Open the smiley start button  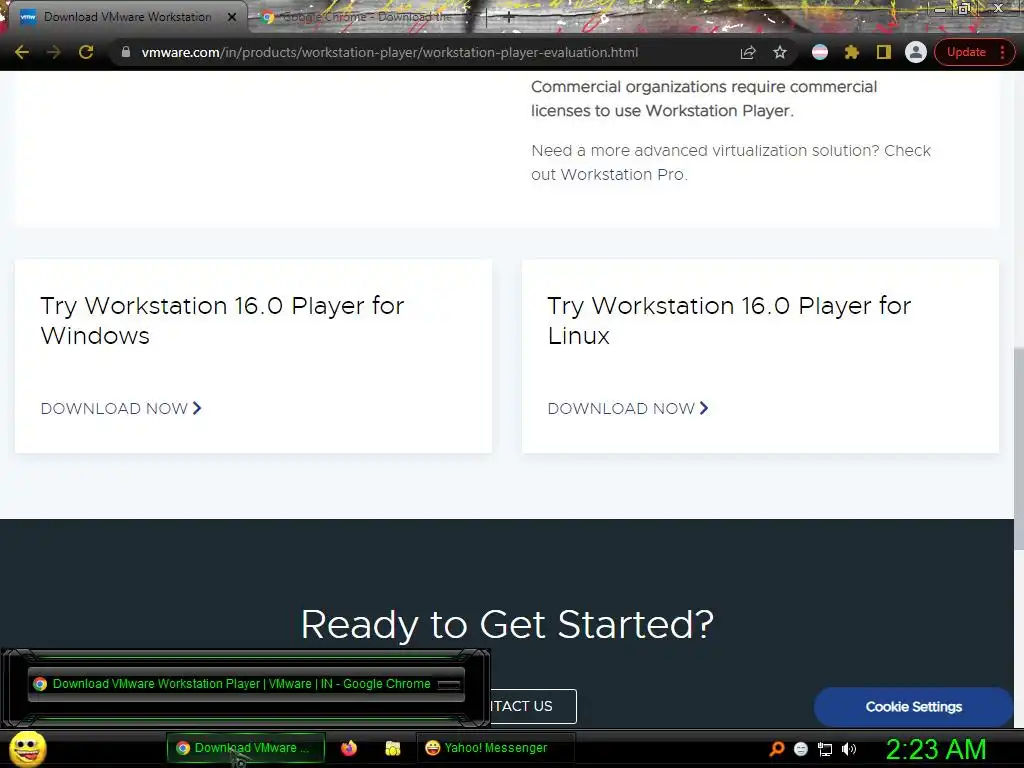pos(27,748)
